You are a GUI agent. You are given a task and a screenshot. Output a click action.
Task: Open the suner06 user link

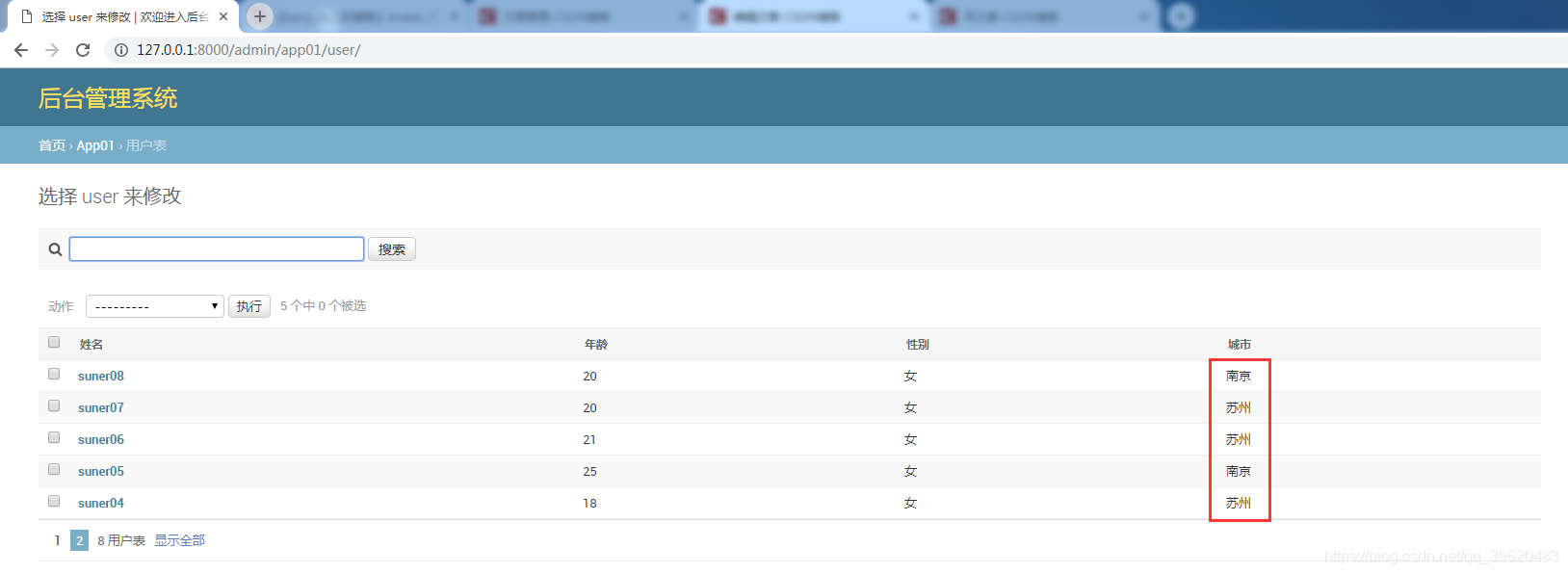point(101,439)
